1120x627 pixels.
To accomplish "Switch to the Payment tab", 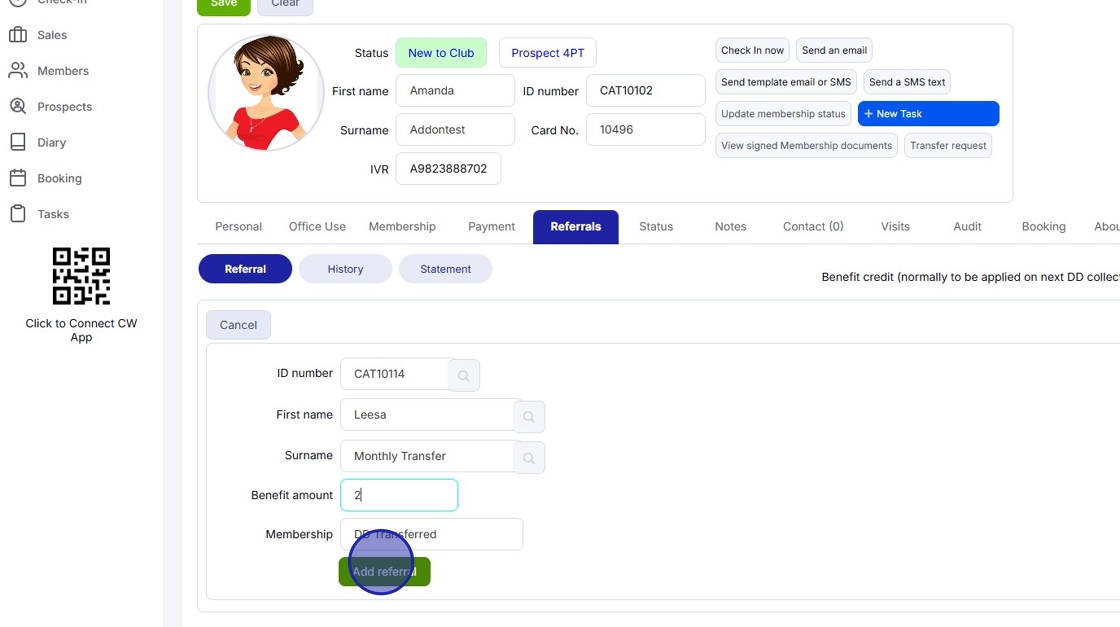I will click(491, 226).
